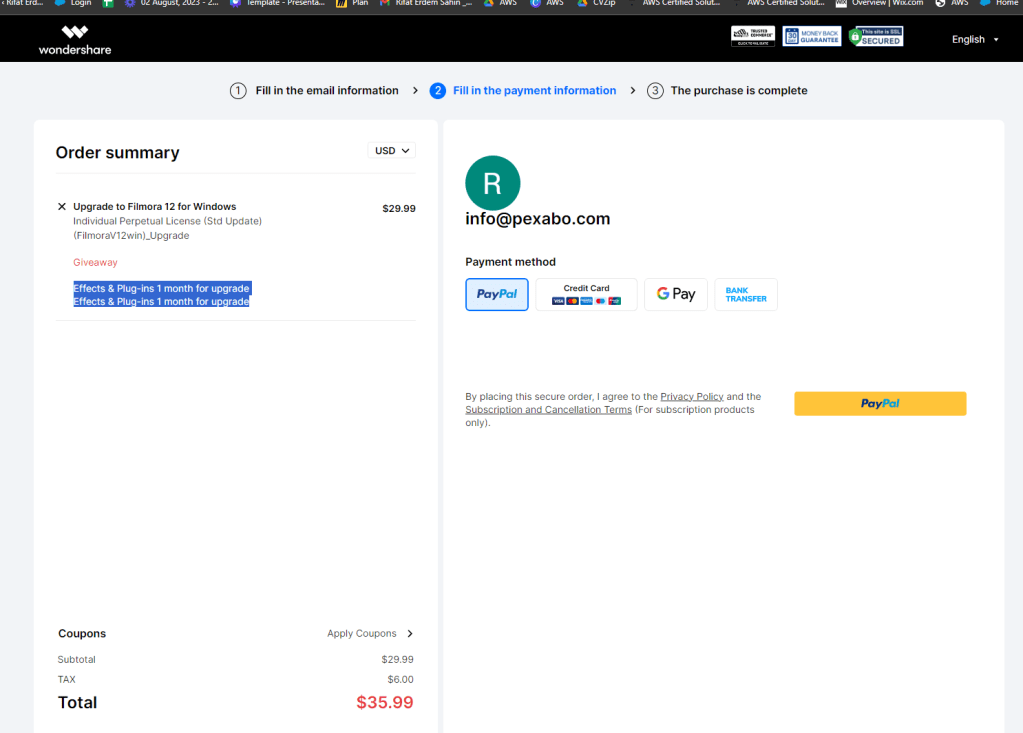The image size is (1023, 733).
Task: Click the Google G logo in Google Pay
Action: [663, 293]
